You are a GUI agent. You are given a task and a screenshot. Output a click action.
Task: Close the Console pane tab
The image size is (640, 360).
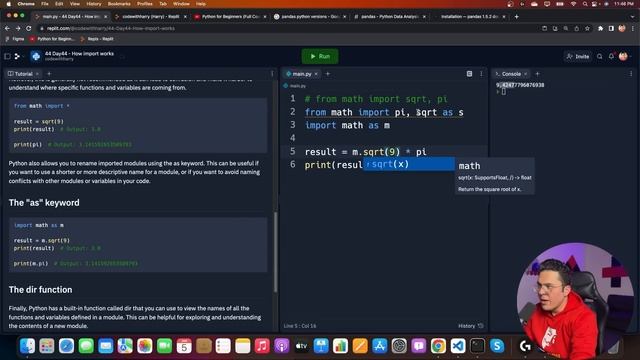coord(525,74)
